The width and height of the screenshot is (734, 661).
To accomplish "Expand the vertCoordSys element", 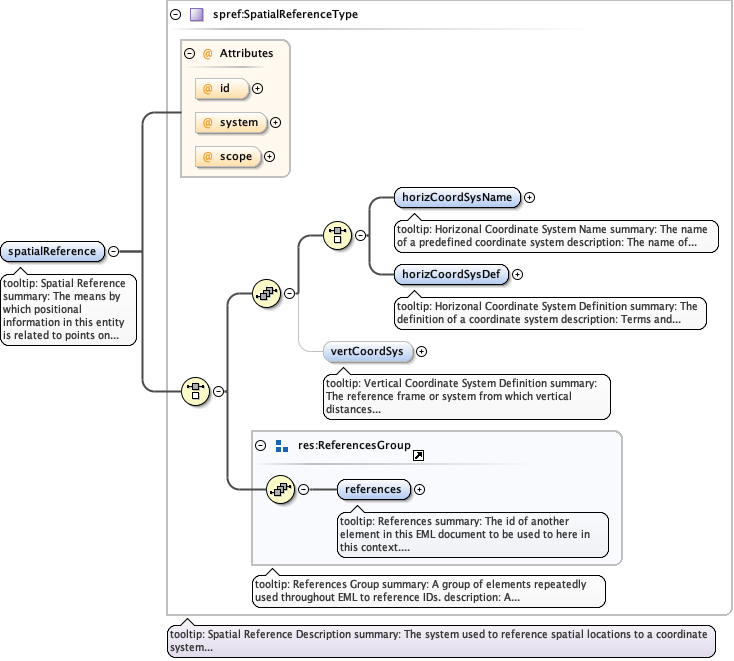I will [x=421, y=351].
